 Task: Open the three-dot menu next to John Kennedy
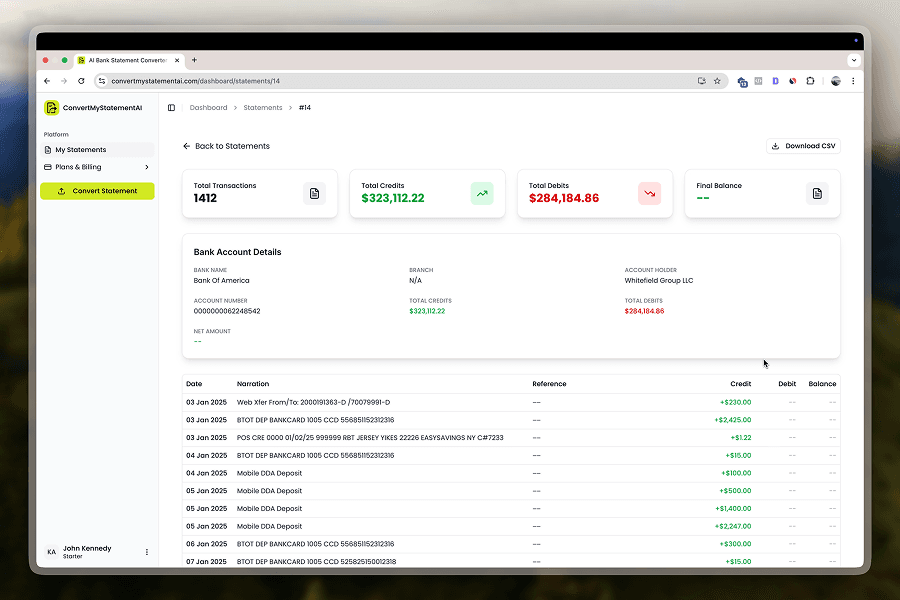(146, 552)
